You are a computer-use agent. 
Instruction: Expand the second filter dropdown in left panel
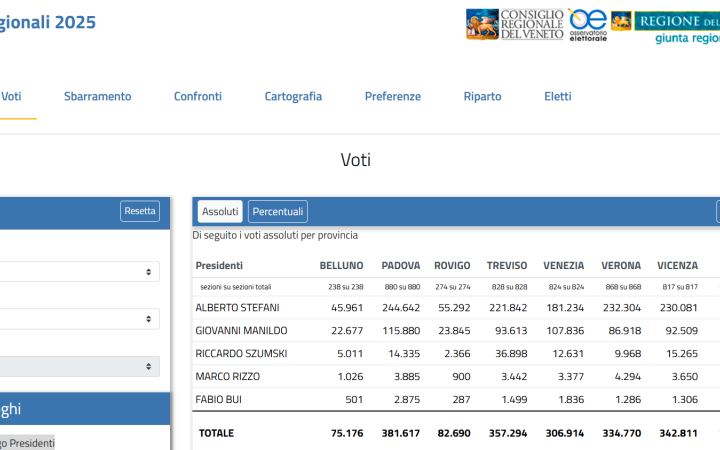pyautogui.click(x=80, y=319)
